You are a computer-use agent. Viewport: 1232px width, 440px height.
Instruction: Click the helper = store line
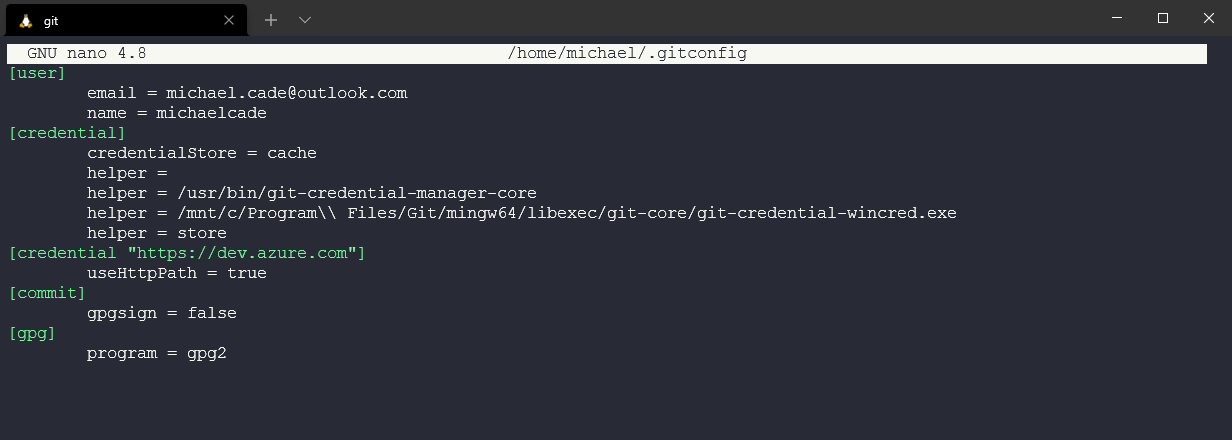pos(156,233)
